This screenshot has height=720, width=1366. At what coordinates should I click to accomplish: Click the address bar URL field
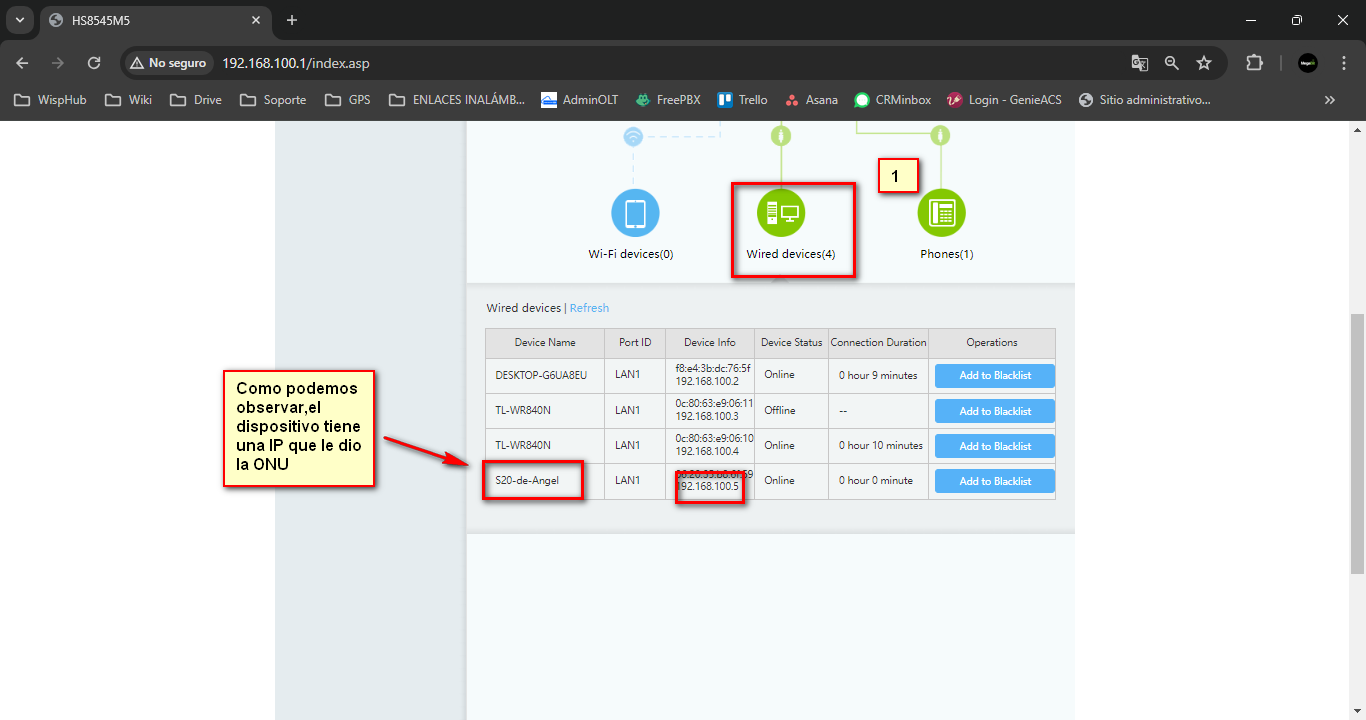coord(600,63)
